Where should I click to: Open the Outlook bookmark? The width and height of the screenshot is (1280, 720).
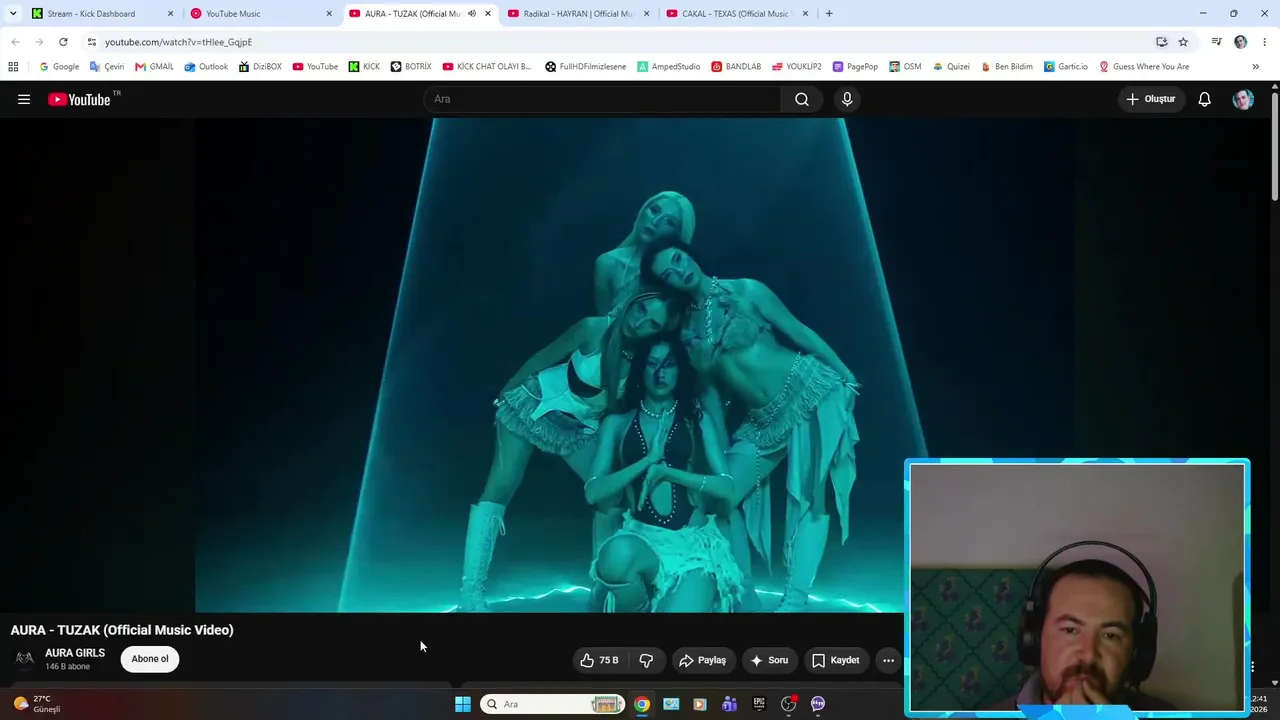click(206, 67)
